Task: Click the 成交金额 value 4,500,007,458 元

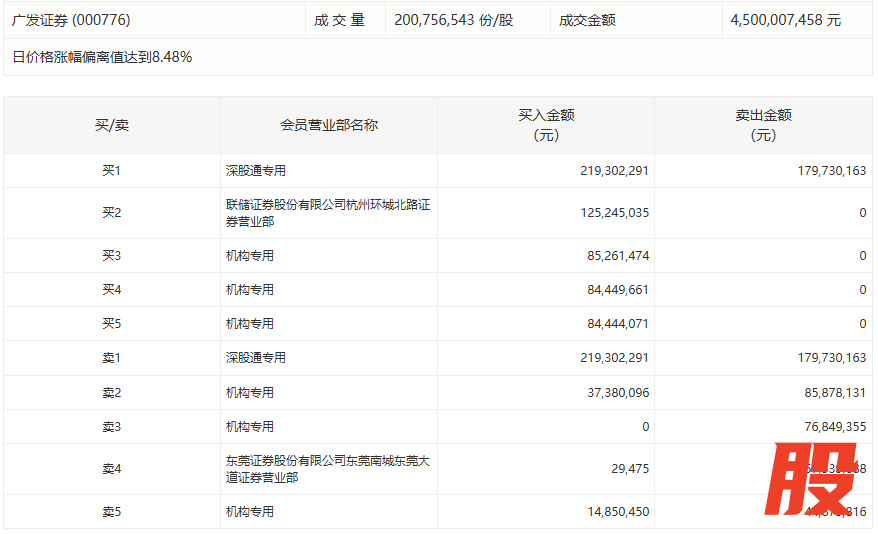Action: pyautogui.click(x=785, y=20)
